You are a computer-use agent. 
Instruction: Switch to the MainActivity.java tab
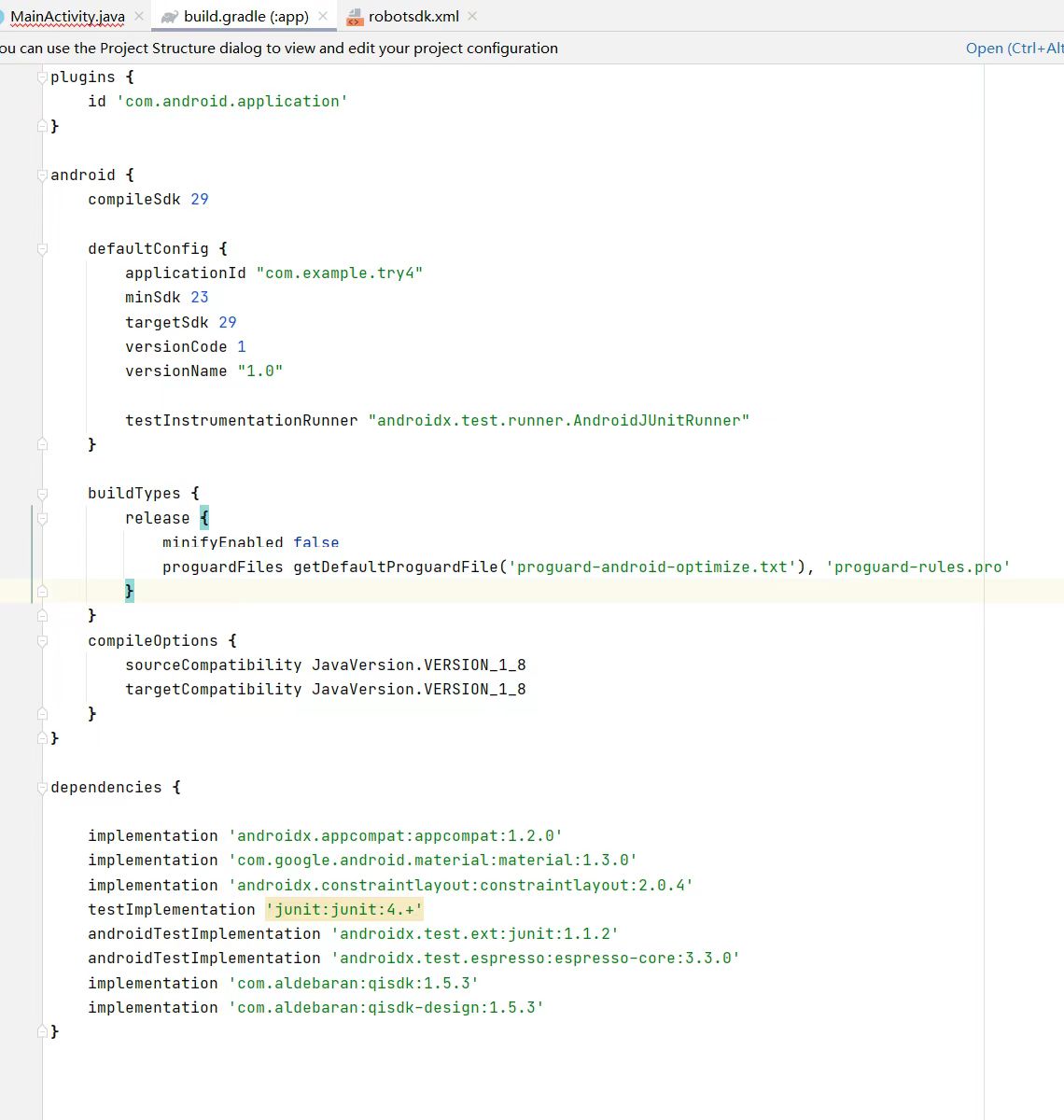[67, 16]
